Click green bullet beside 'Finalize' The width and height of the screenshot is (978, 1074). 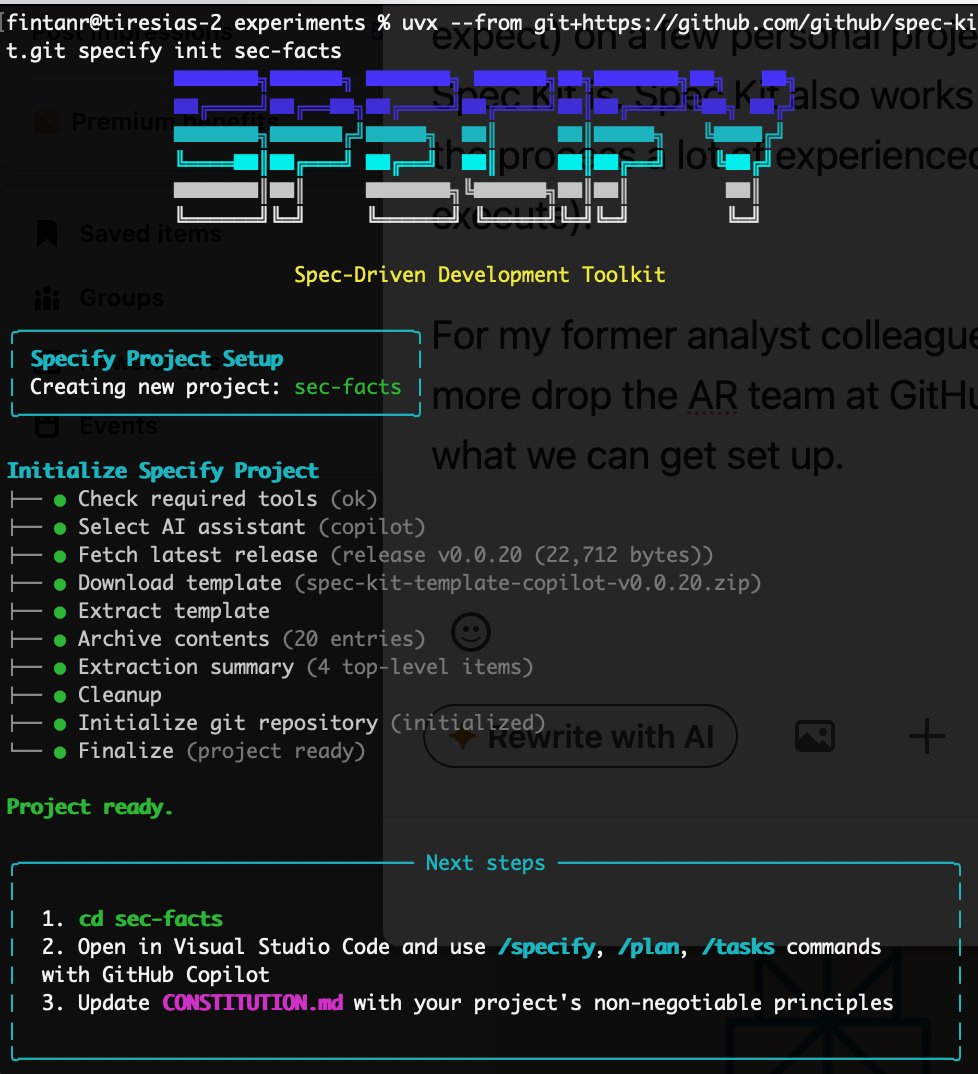(x=60, y=752)
